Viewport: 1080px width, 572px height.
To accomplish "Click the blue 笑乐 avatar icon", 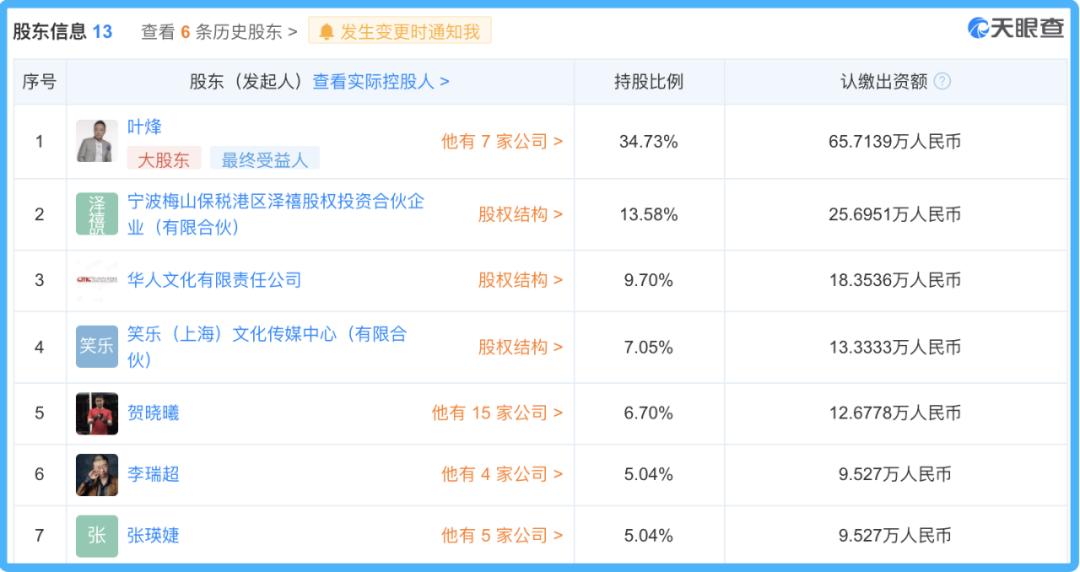I will [x=97, y=346].
